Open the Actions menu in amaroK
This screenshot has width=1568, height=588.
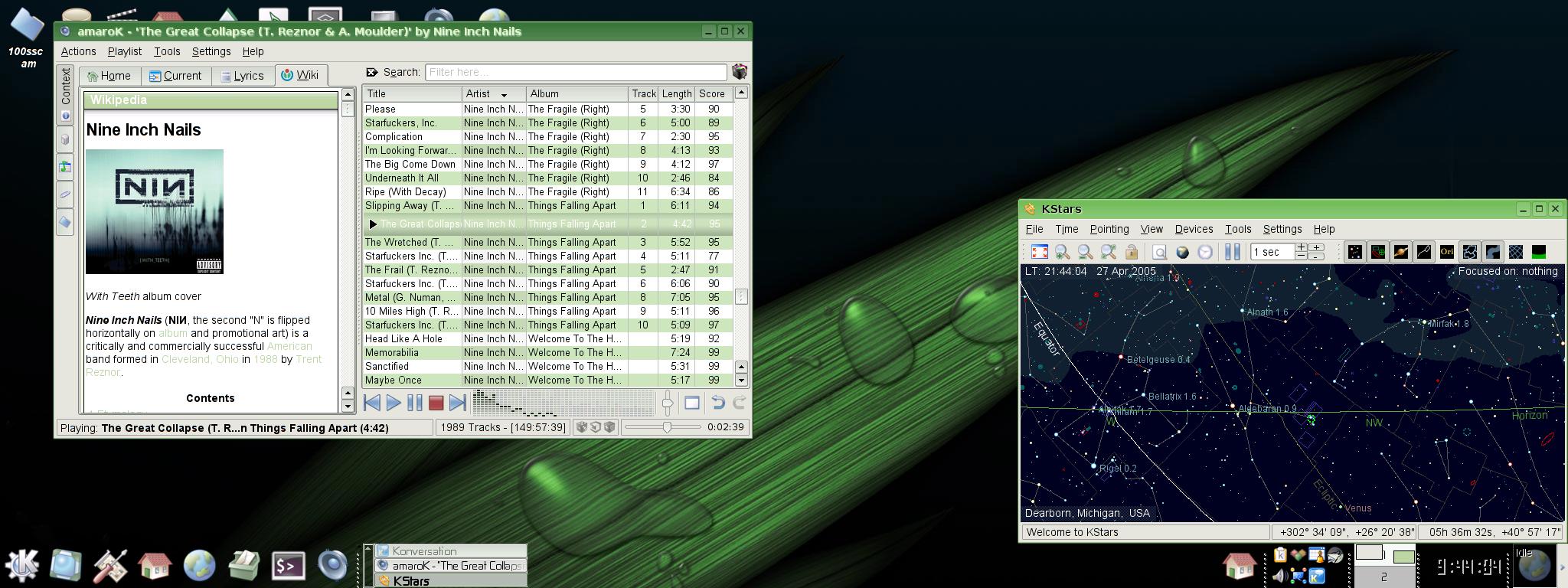(x=79, y=51)
